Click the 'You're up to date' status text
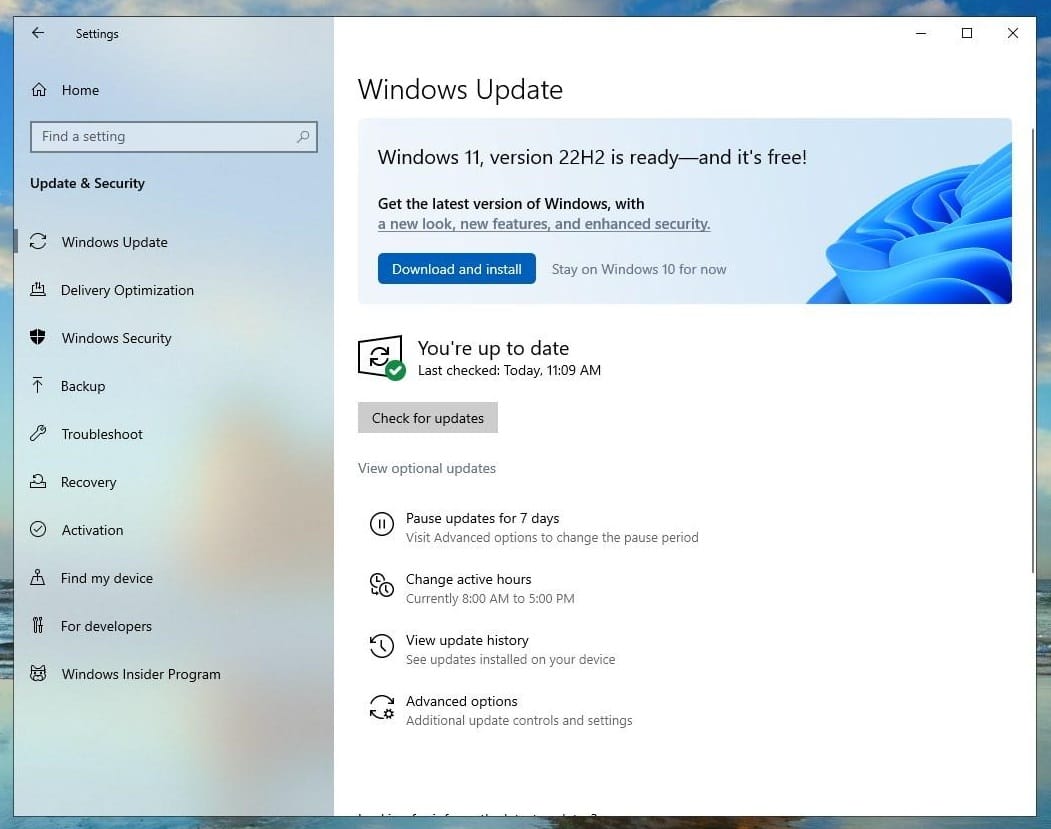 [493, 348]
